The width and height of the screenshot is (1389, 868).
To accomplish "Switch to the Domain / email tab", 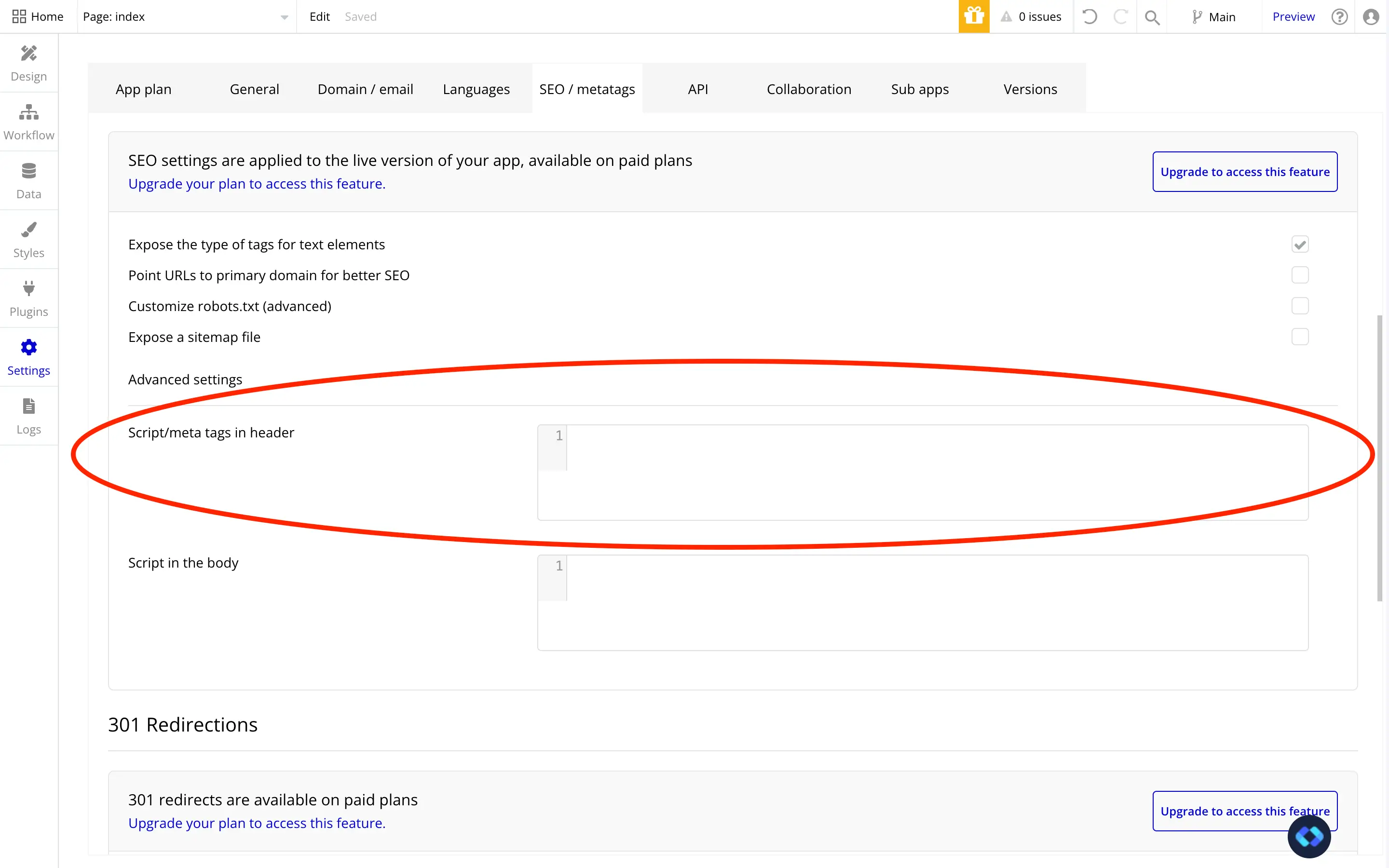I will [365, 89].
